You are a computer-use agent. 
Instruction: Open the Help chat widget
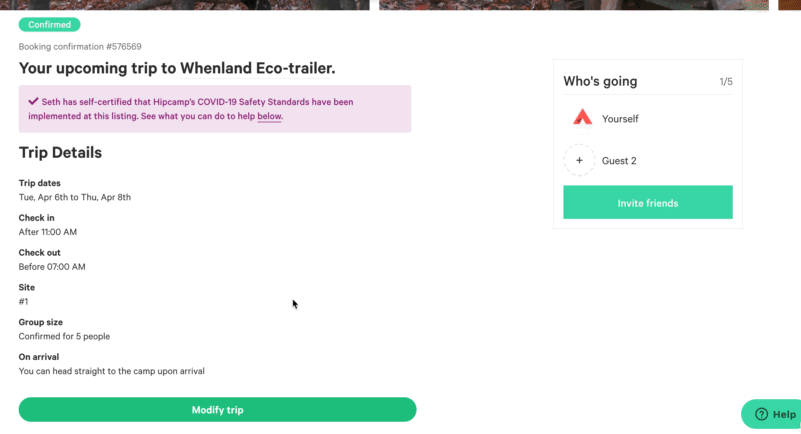tap(773, 414)
